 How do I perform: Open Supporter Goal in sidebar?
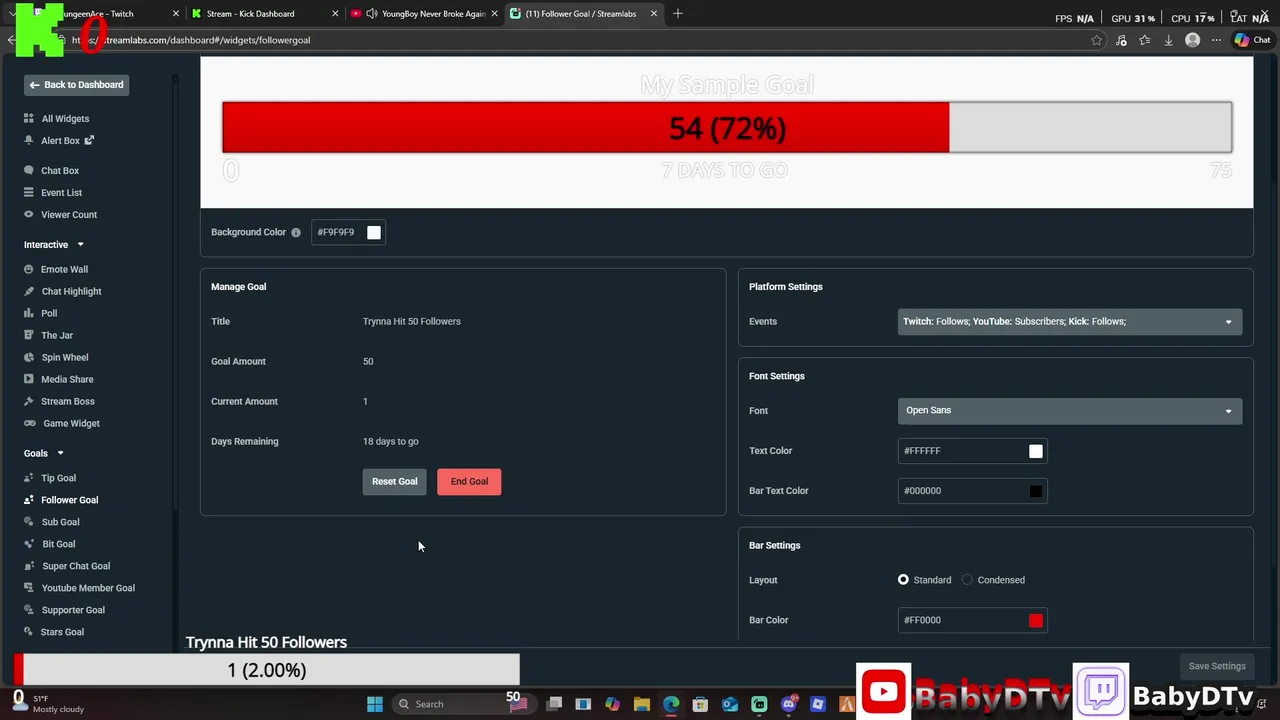click(x=72, y=610)
